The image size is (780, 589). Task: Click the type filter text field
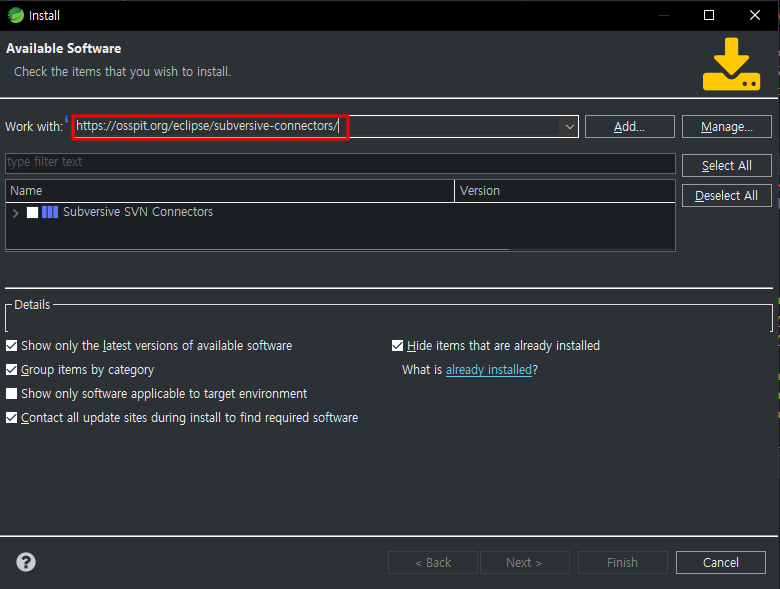pos(340,163)
